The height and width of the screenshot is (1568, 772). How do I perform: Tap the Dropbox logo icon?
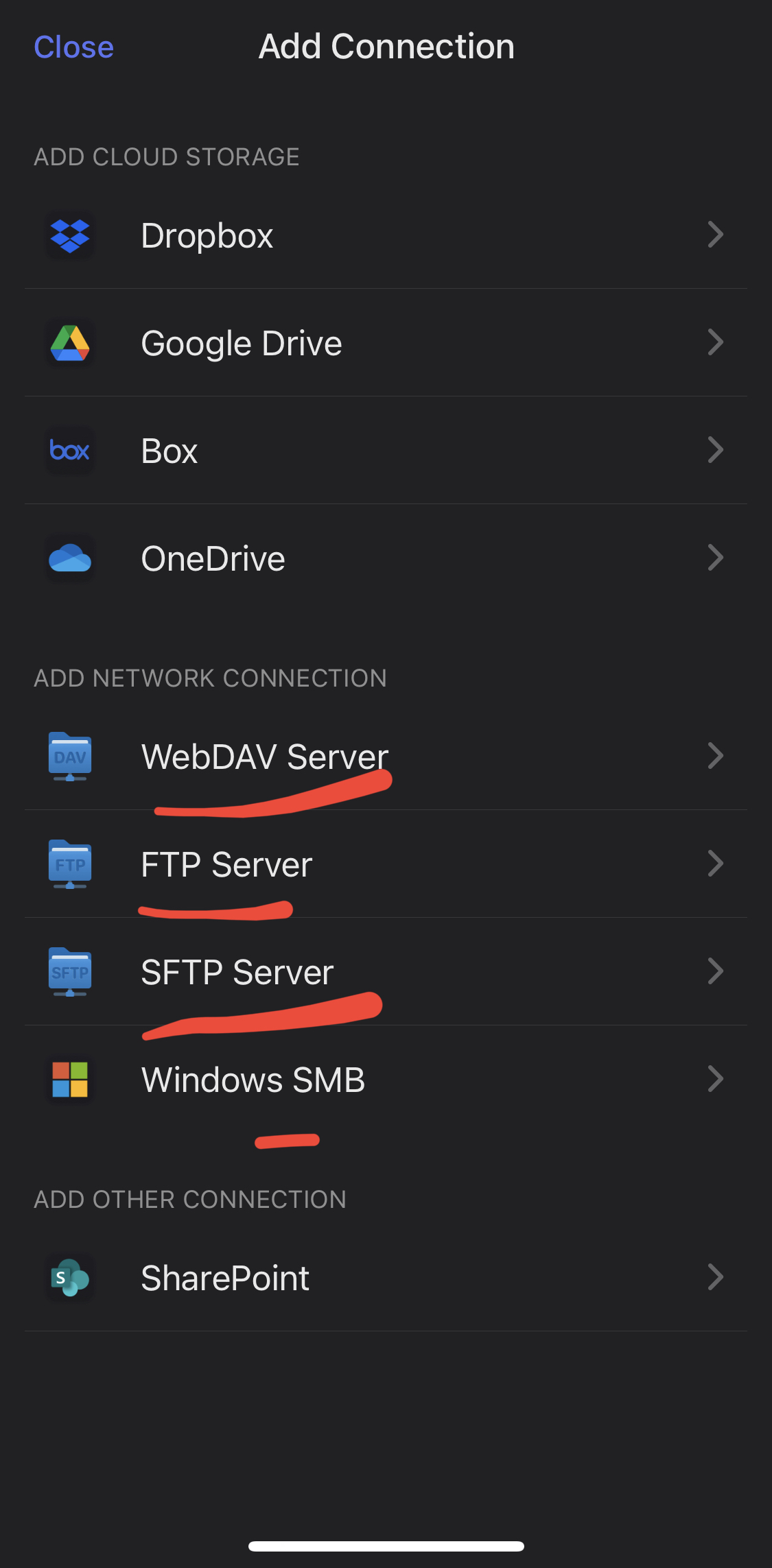click(70, 235)
